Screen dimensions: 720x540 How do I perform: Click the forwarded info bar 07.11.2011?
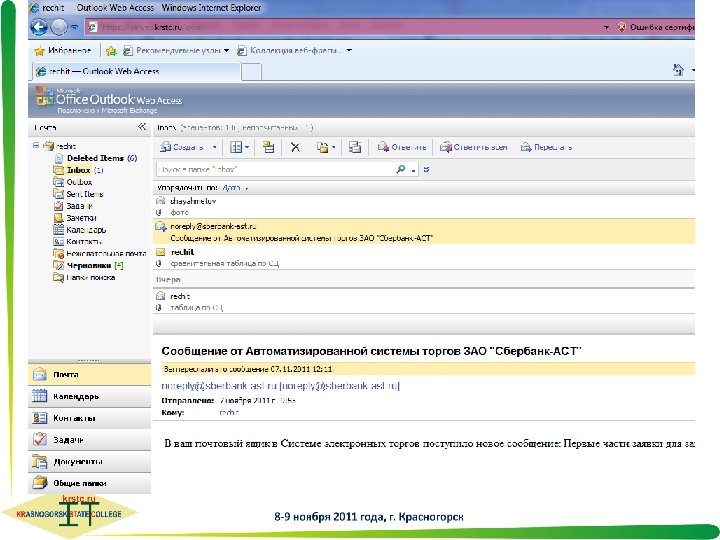click(428, 369)
